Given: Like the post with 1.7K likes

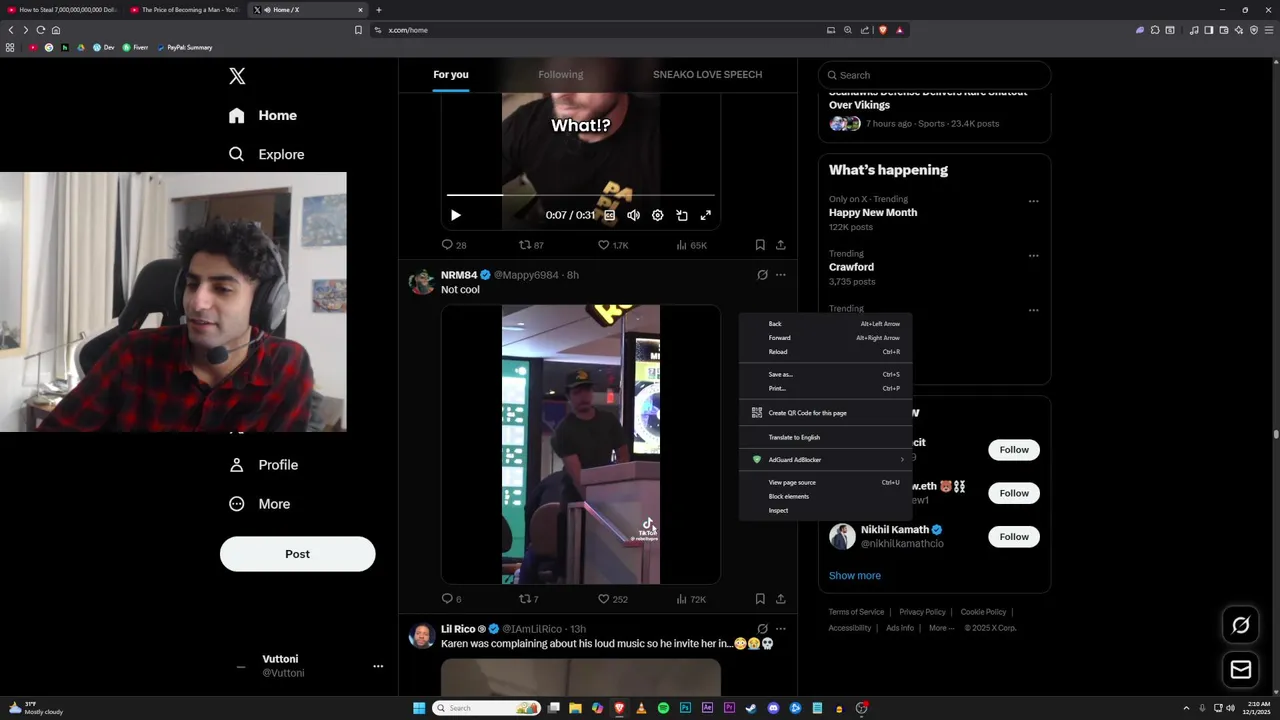Looking at the screenshot, I should coord(612,245).
